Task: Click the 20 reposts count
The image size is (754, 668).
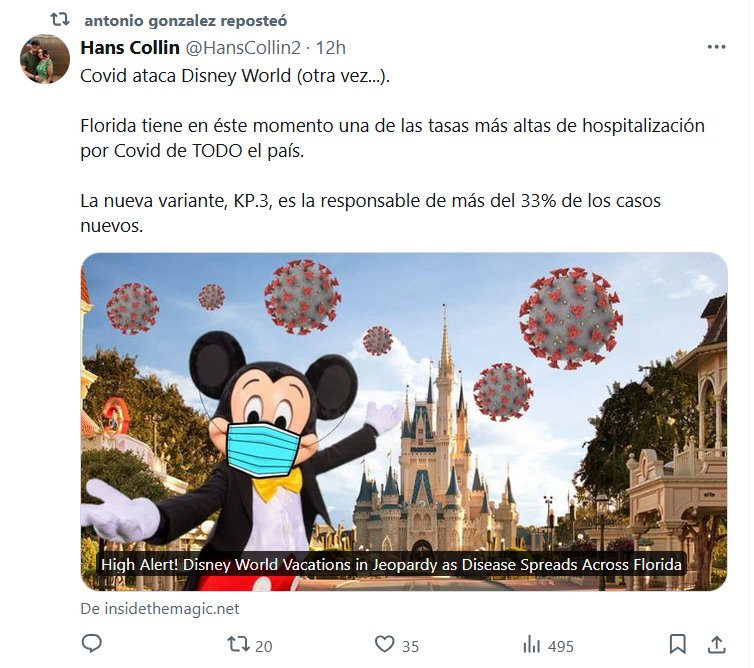Action: [x=263, y=646]
